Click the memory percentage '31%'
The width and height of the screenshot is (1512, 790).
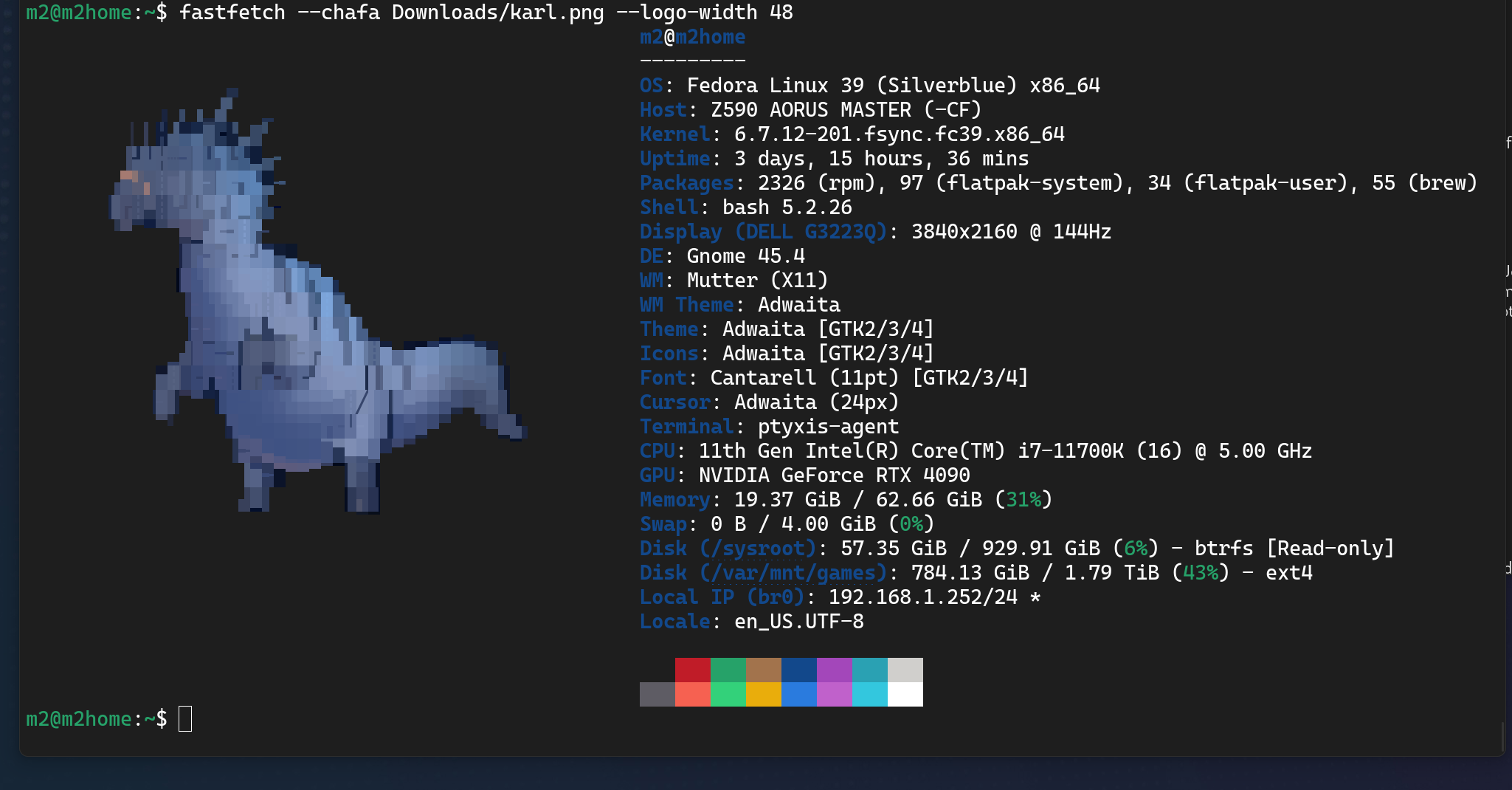pyautogui.click(x=1023, y=500)
